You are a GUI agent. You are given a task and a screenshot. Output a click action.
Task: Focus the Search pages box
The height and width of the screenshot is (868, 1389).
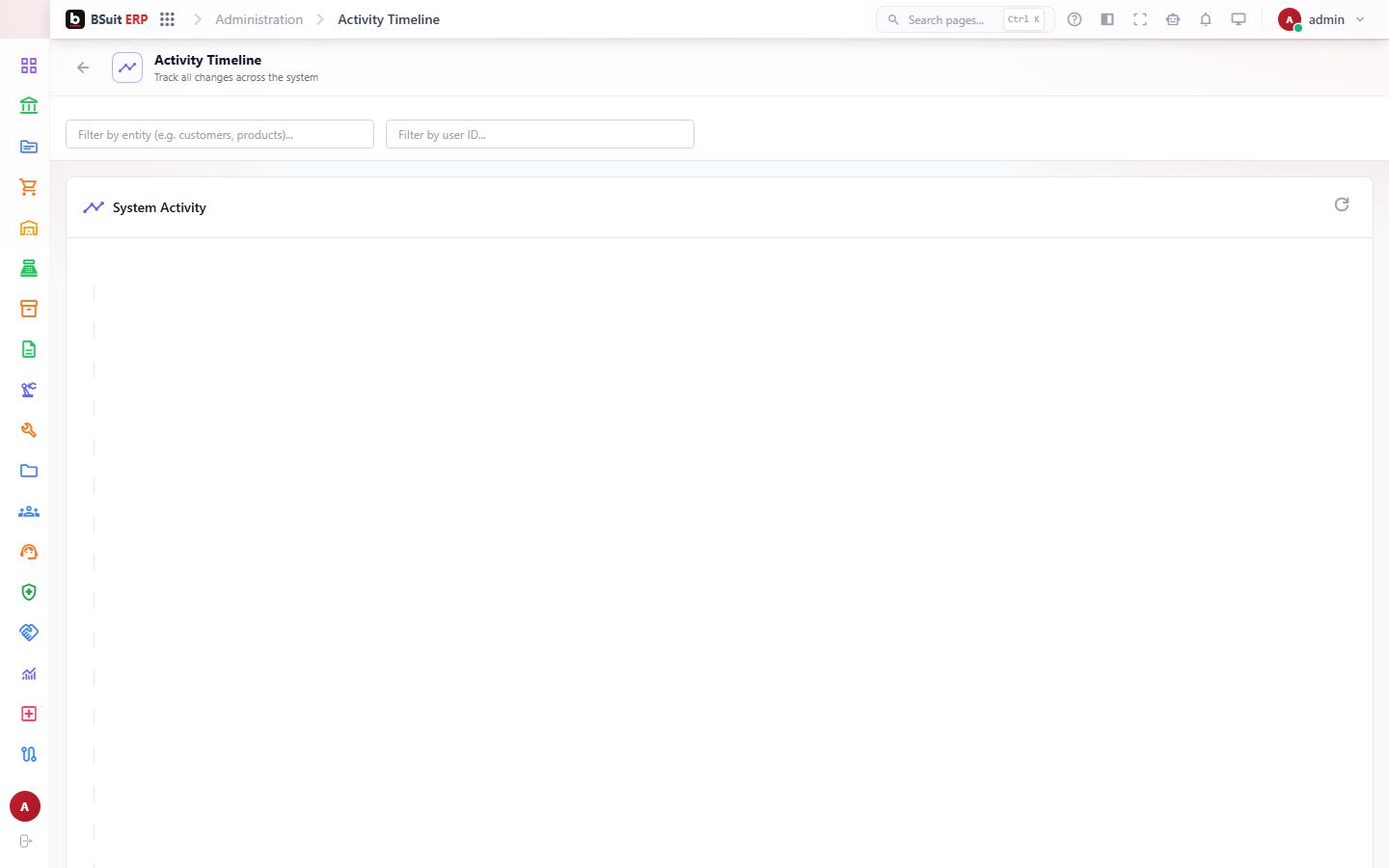click(965, 19)
